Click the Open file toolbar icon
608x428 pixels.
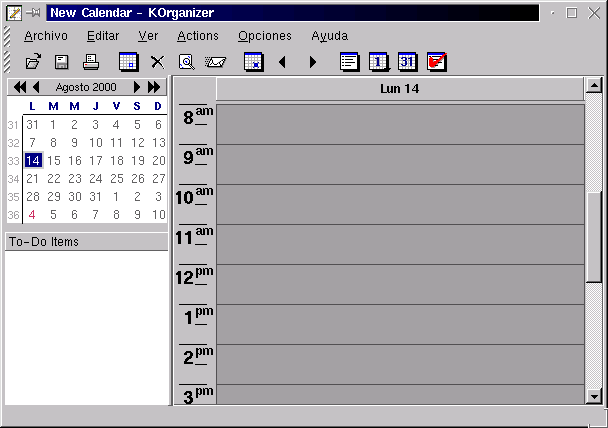34,62
